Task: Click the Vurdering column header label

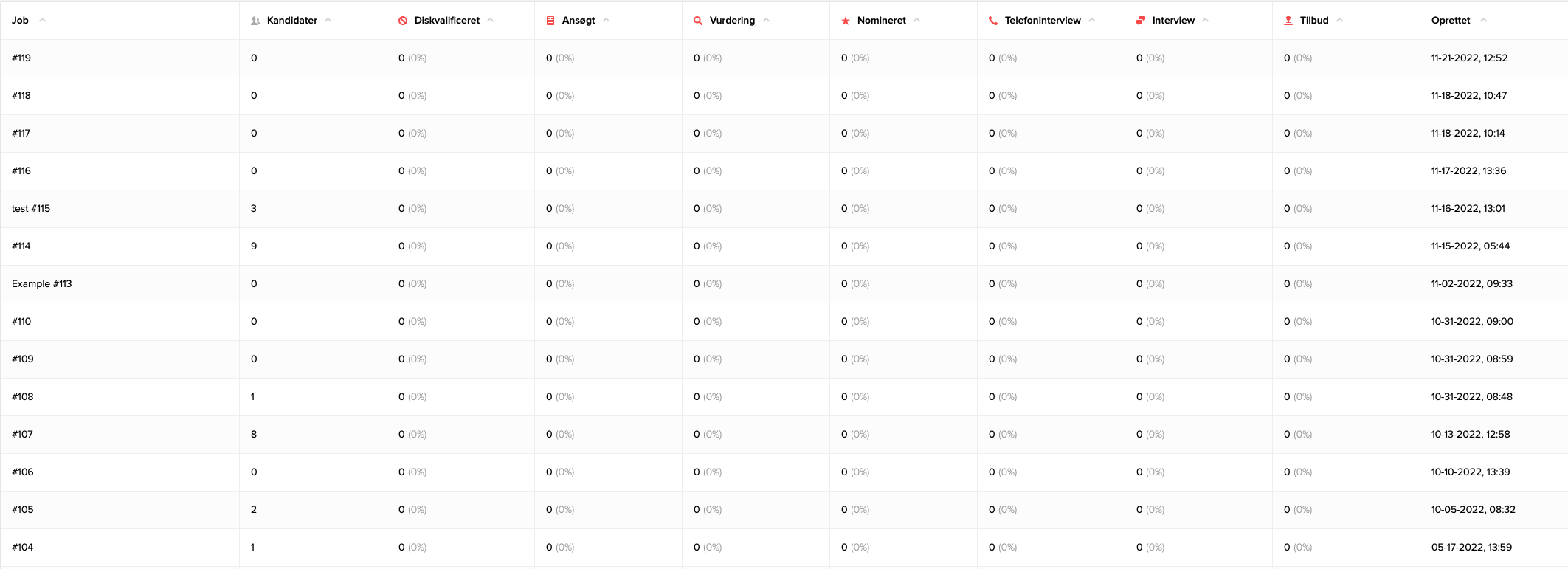Action: [732, 21]
